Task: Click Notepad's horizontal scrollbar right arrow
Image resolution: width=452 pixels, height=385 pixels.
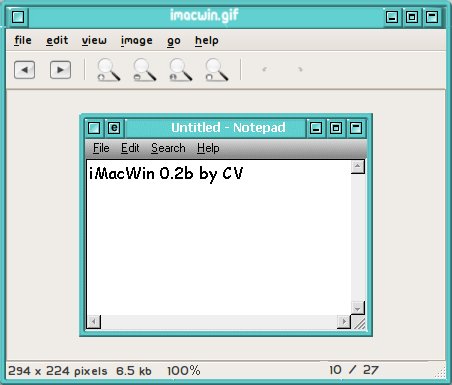Action: pyautogui.click(x=344, y=322)
